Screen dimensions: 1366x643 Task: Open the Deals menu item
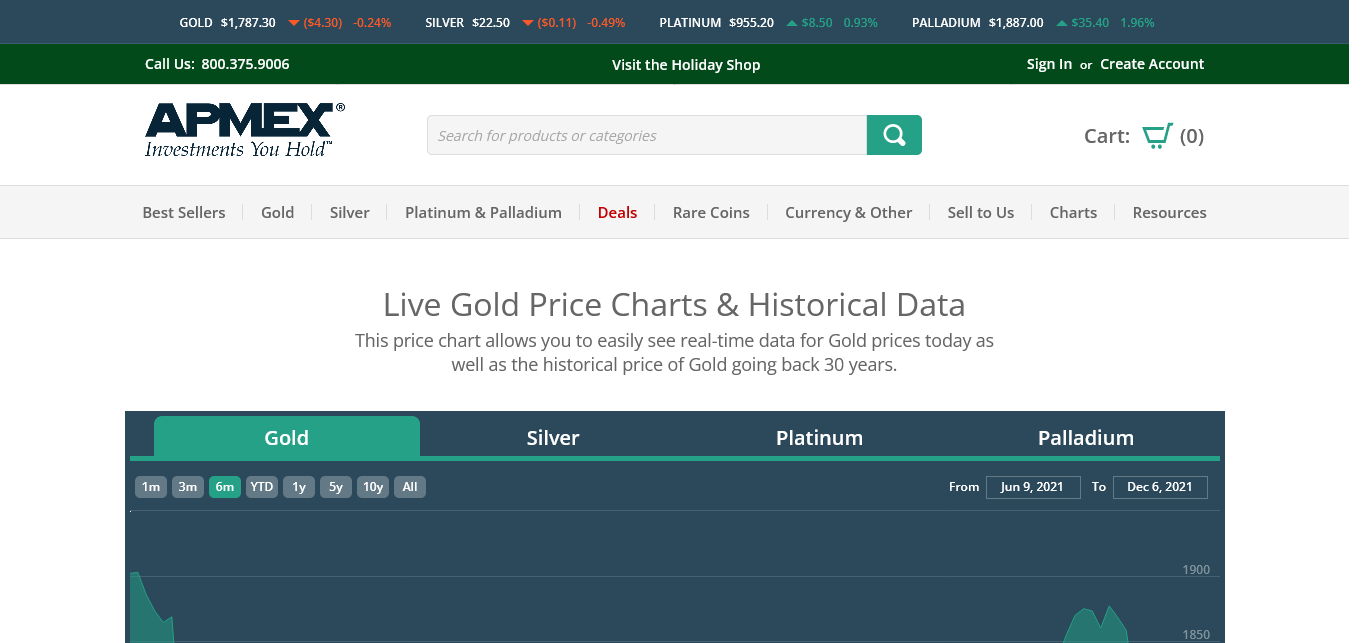click(x=617, y=212)
